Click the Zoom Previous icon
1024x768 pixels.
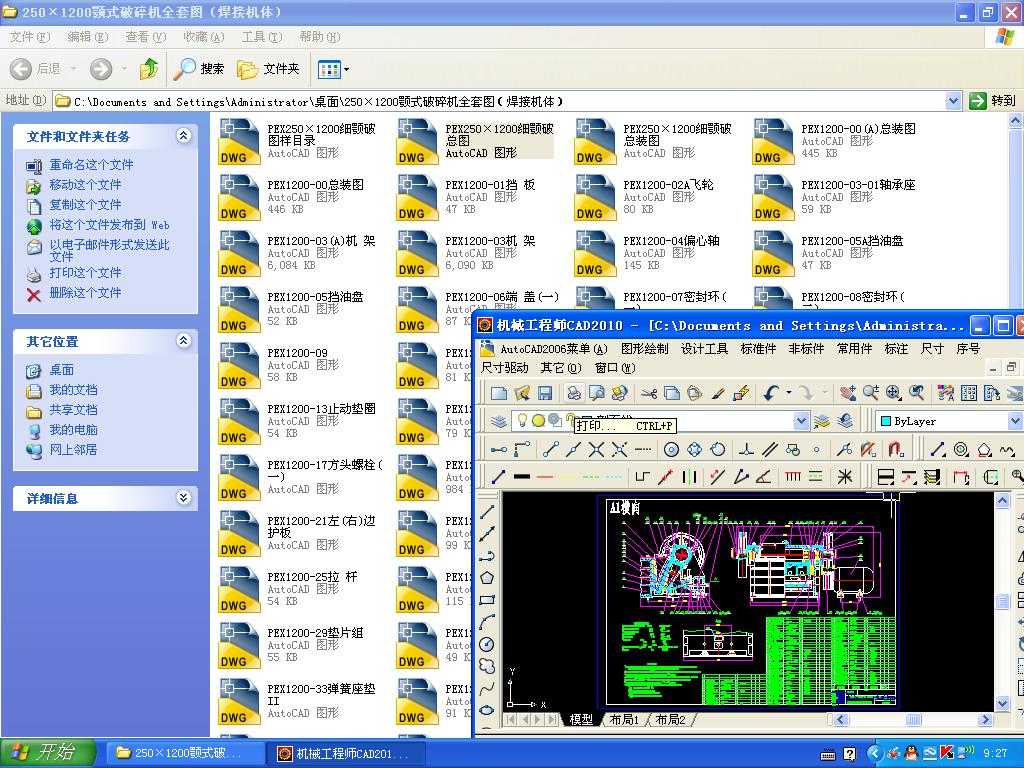(x=917, y=392)
